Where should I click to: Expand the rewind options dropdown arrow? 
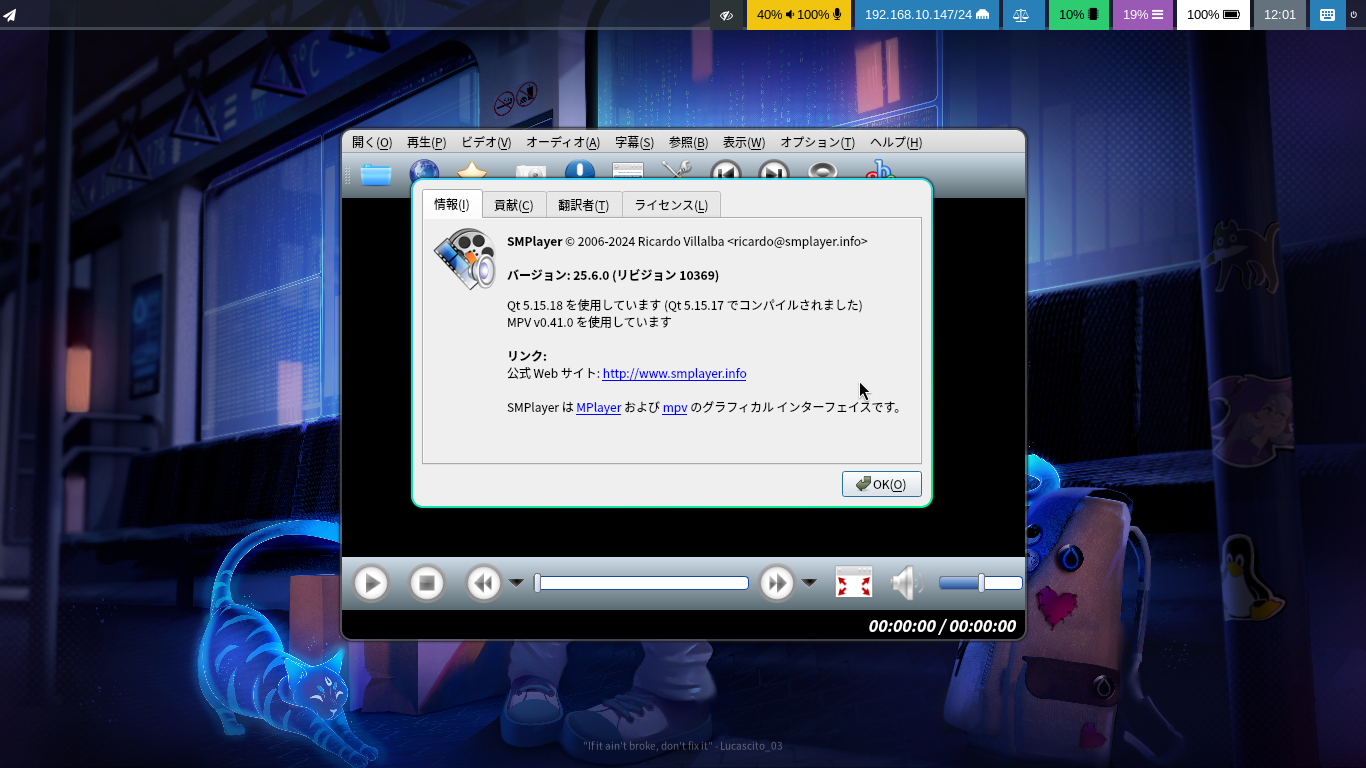click(516, 583)
